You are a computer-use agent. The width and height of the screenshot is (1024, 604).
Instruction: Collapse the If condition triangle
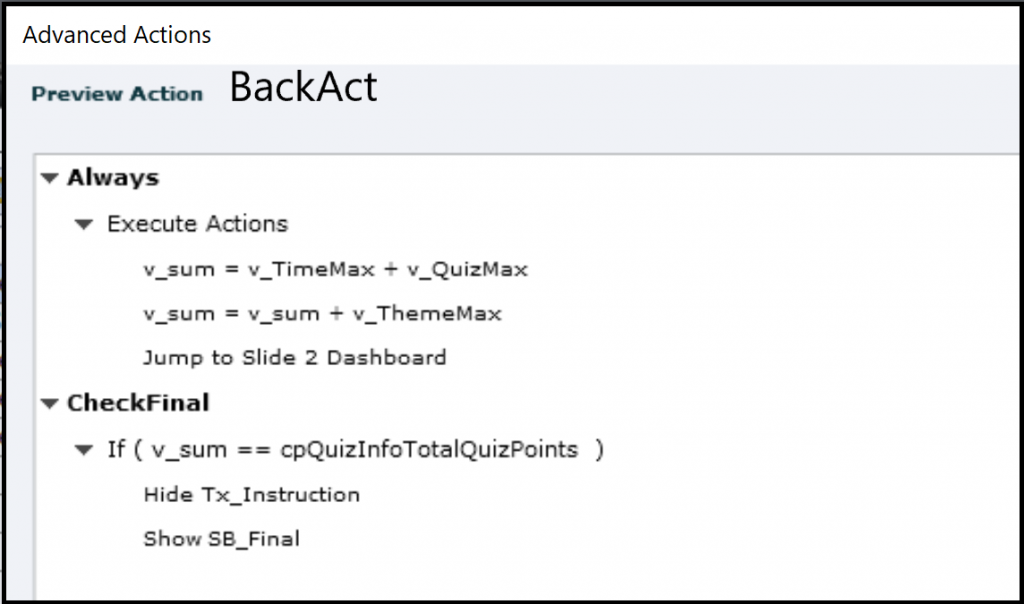pyautogui.click(x=85, y=450)
